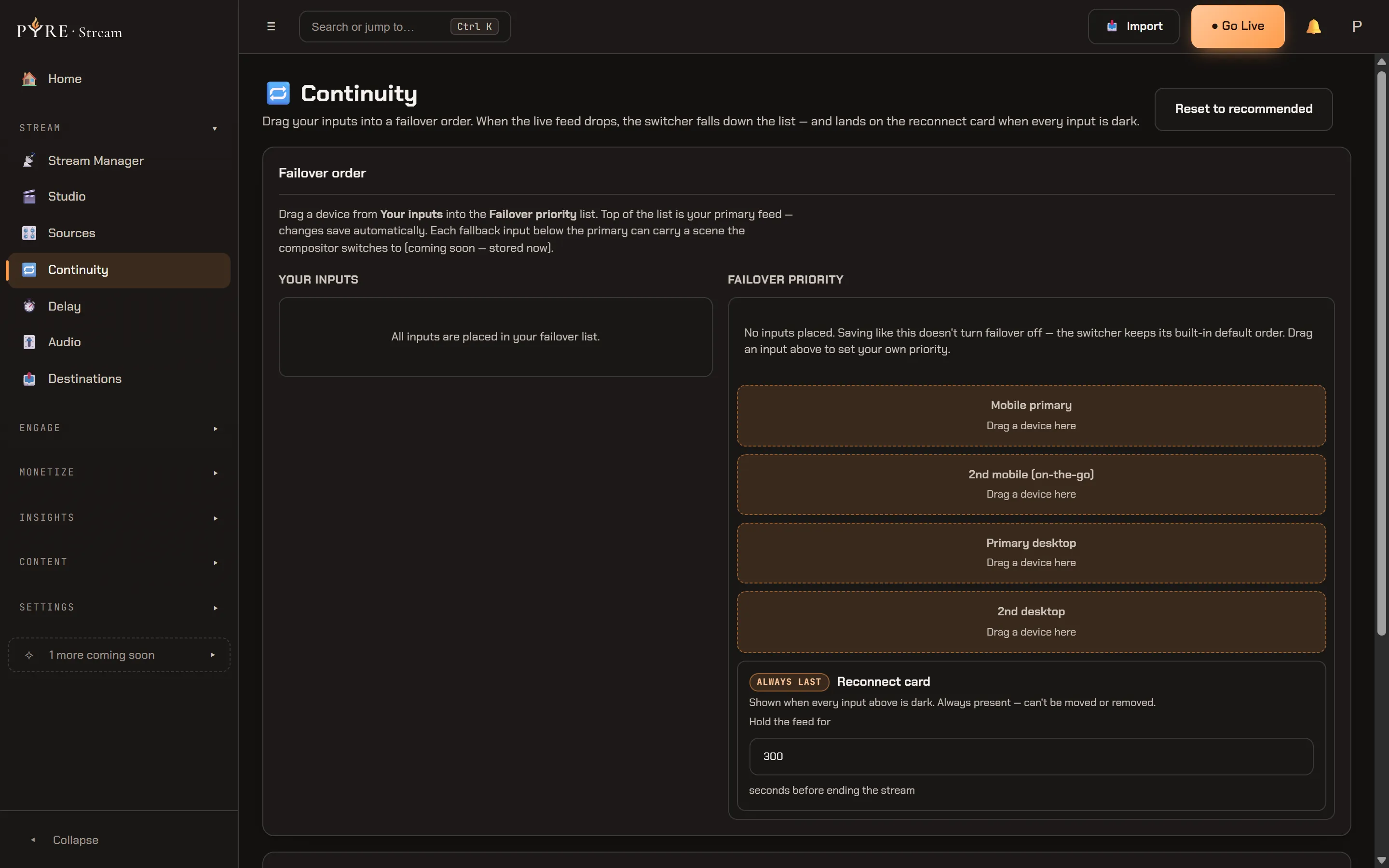Click the vertical scrollbar thumb
The image size is (1389, 868).
point(1382,353)
